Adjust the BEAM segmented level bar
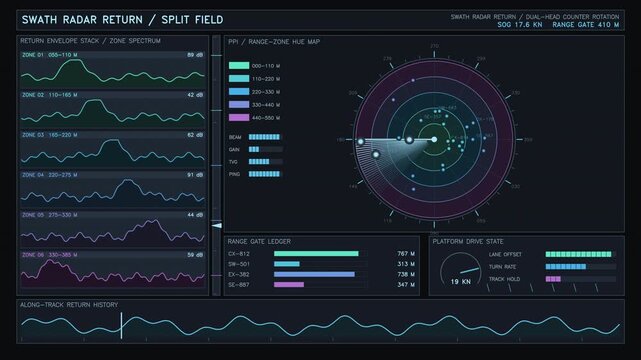The image size is (641, 360). (x=266, y=137)
